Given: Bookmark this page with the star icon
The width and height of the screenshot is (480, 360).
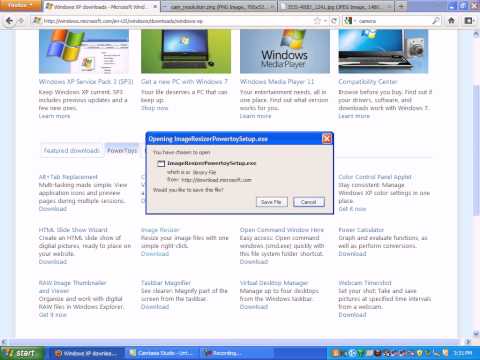Looking at the screenshot, I should point(317,21).
